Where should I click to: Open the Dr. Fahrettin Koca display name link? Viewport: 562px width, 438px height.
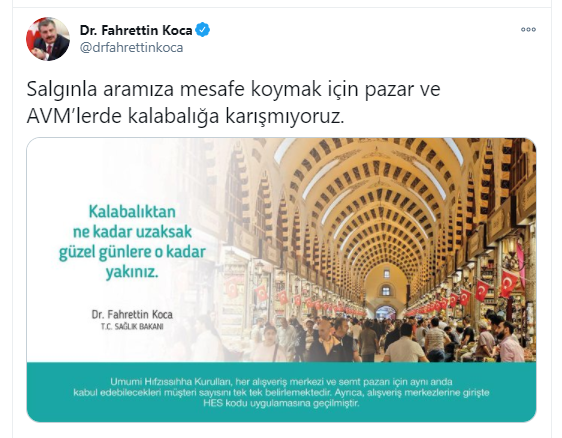[136, 30]
